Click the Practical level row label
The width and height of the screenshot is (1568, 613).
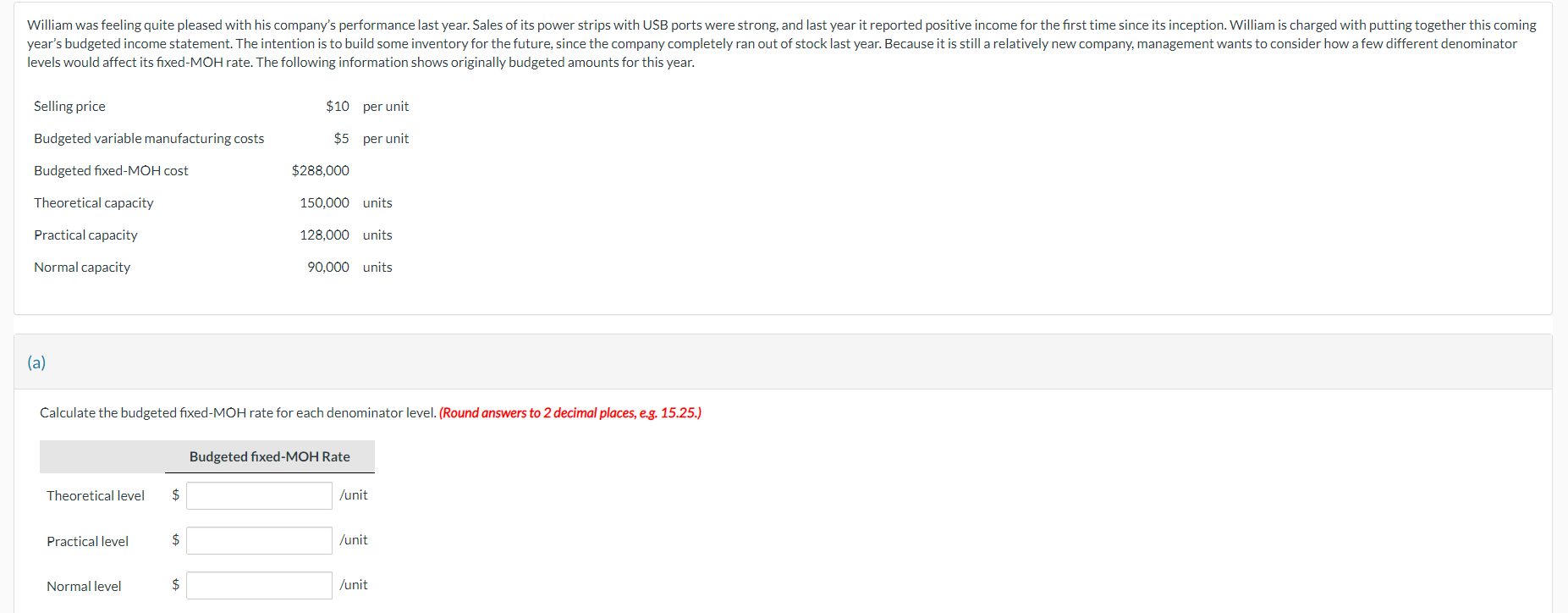[x=87, y=540]
